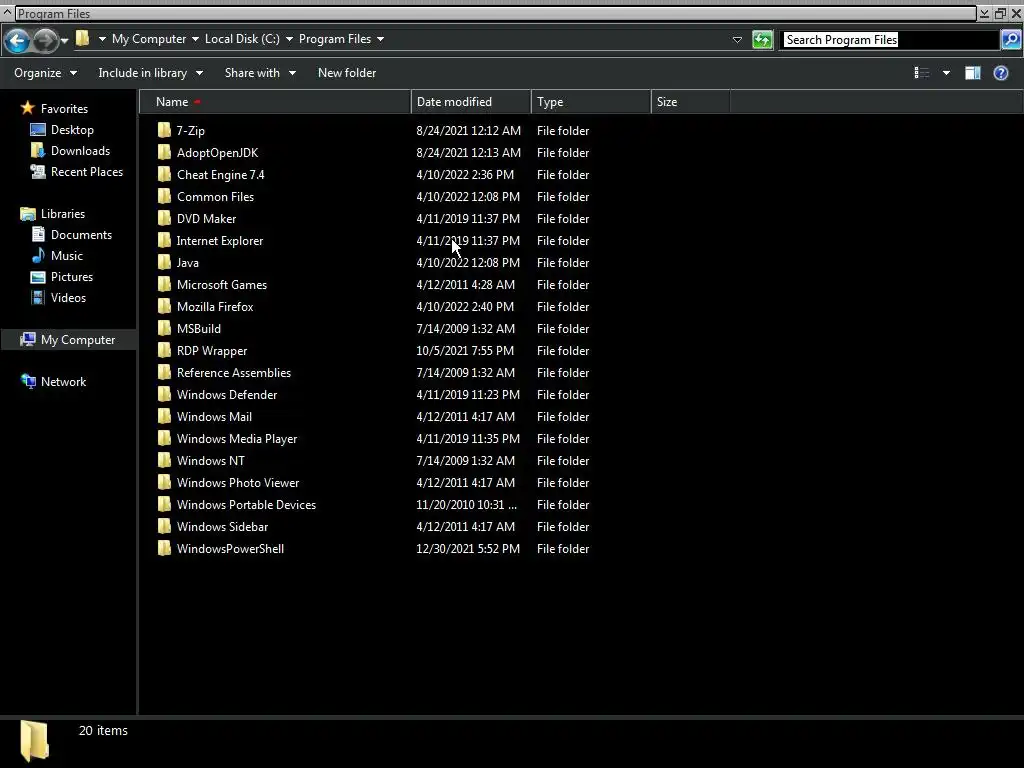The width and height of the screenshot is (1024, 768).
Task: Change your view icon button
Action: click(x=921, y=73)
